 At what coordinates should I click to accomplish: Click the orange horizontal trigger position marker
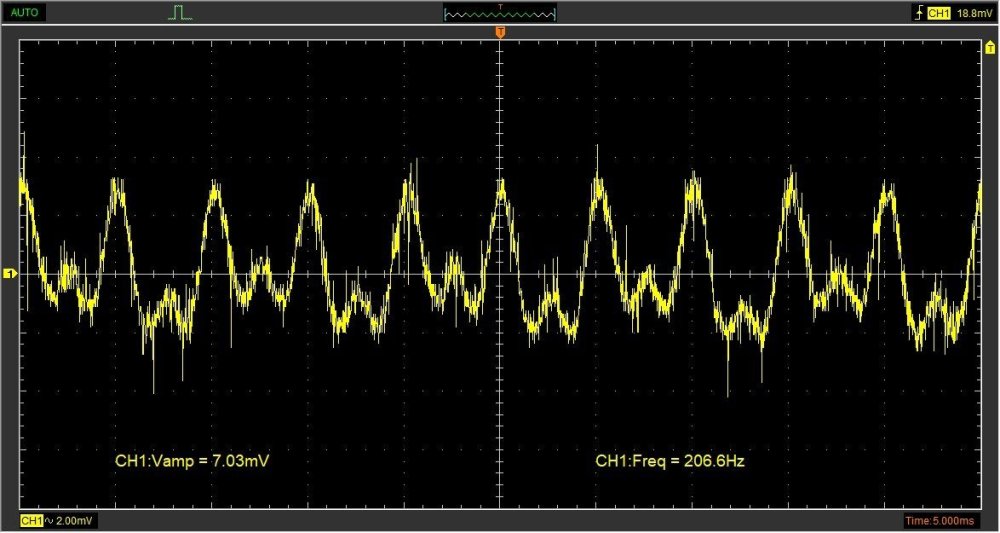500,35
